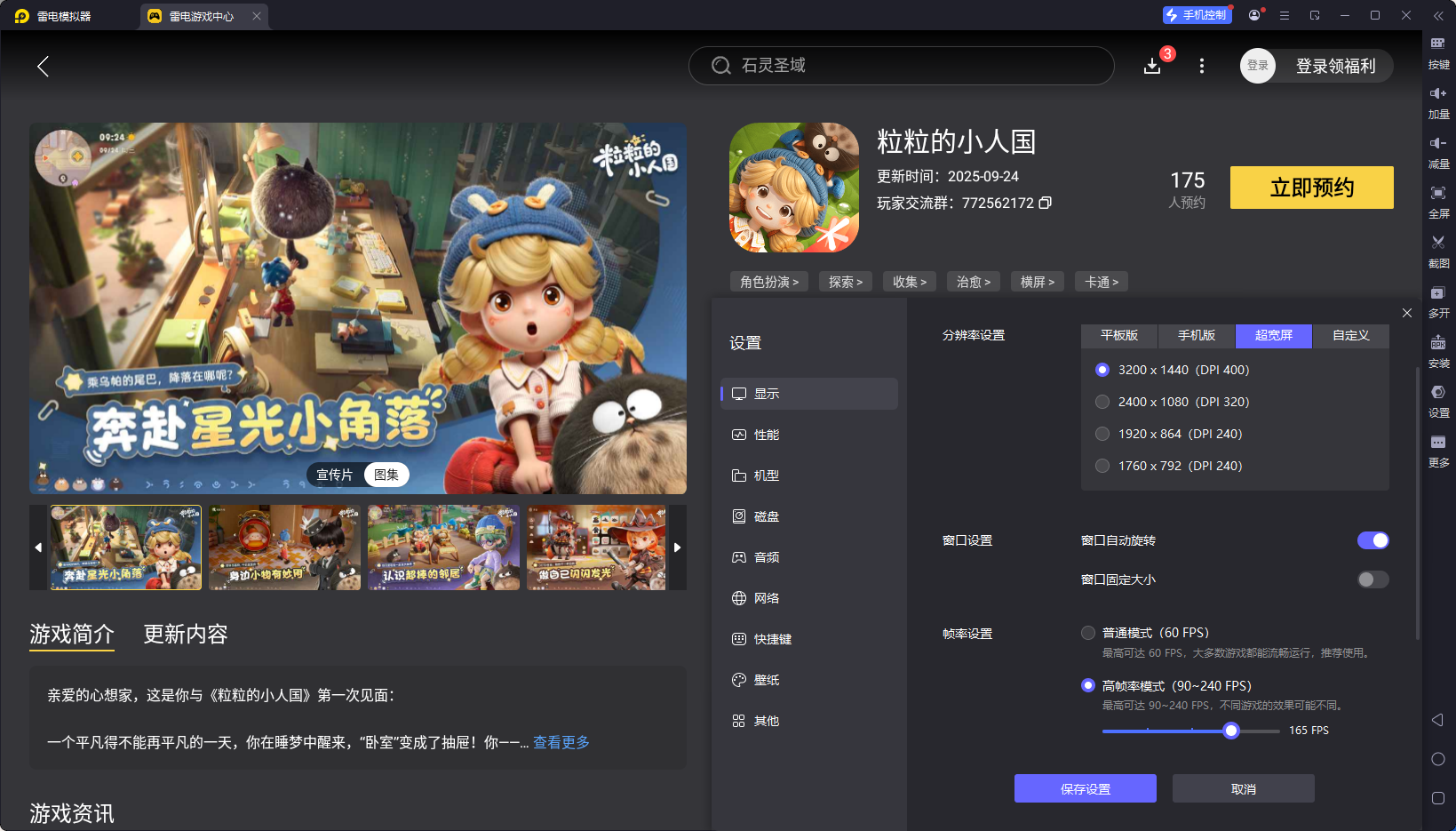
Task: Click 保存设置 to save settings
Action: pos(1085,787)
